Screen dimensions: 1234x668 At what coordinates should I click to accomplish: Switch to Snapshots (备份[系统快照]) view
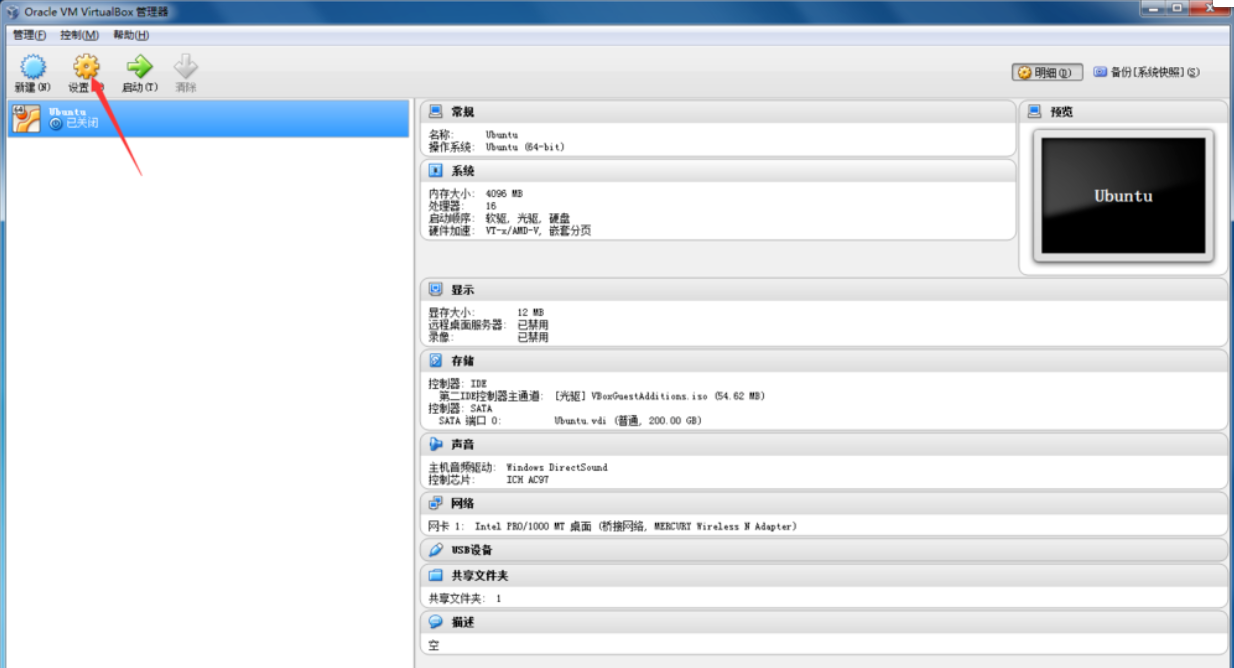click(1146, 72)
